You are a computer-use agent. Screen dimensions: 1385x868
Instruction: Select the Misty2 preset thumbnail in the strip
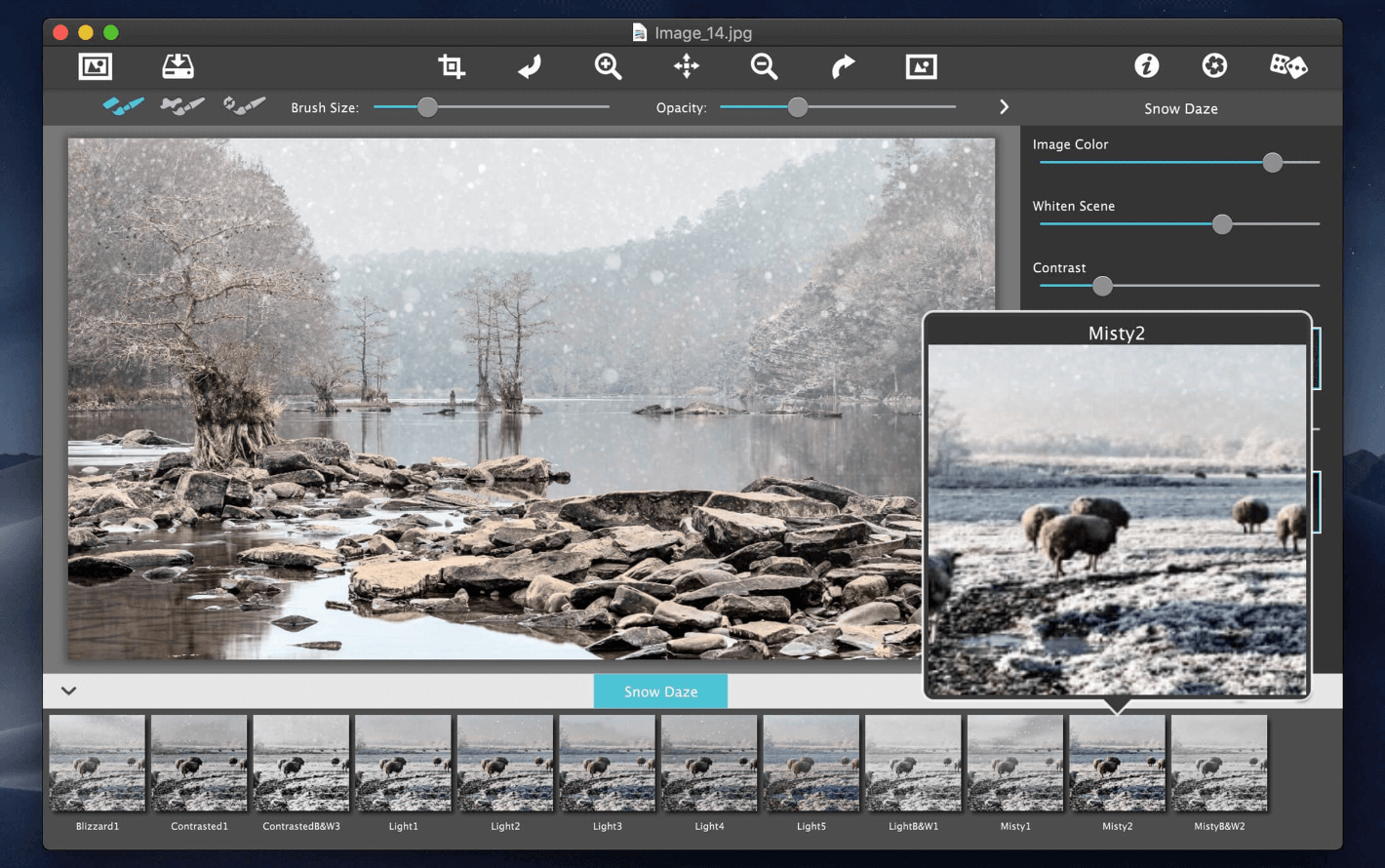pyautogui.click(x=1117, y=763)
